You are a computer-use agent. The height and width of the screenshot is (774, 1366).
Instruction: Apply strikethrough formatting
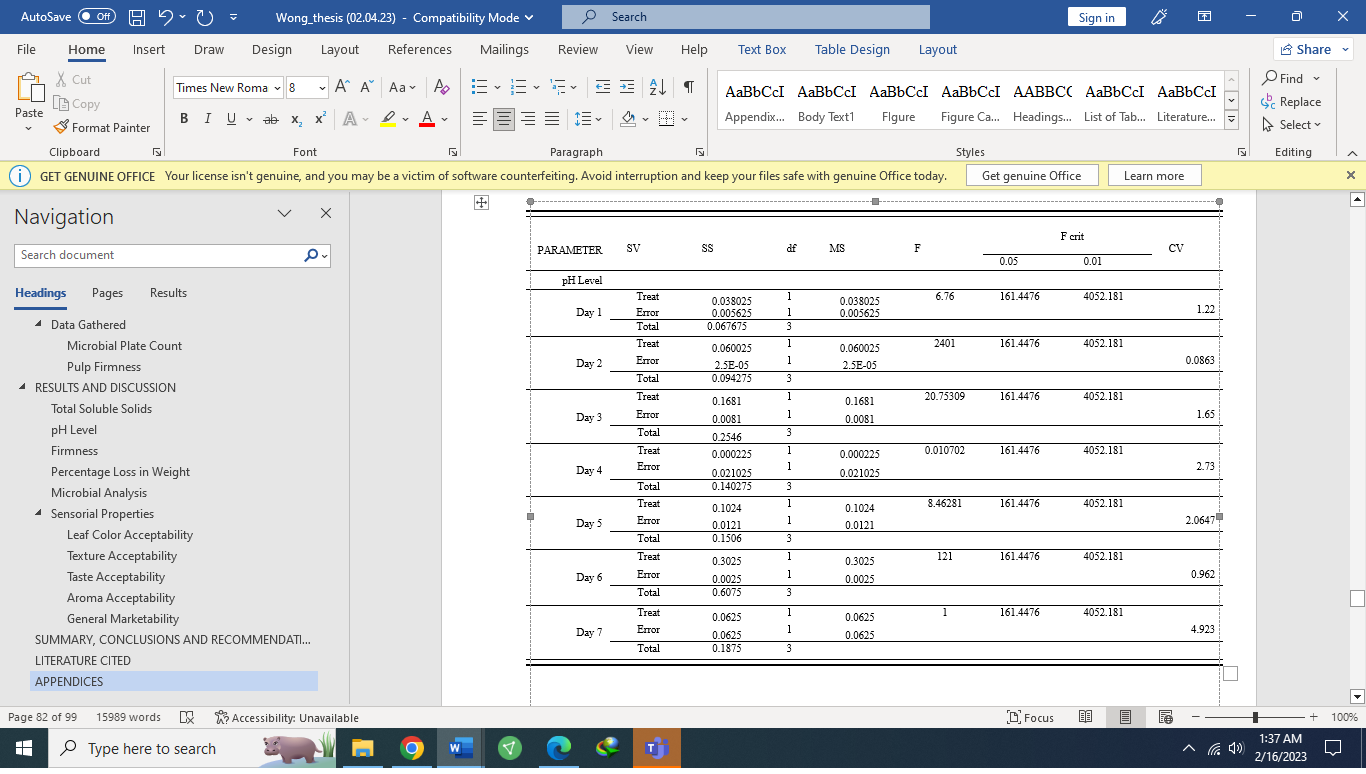tap(269, 118)
